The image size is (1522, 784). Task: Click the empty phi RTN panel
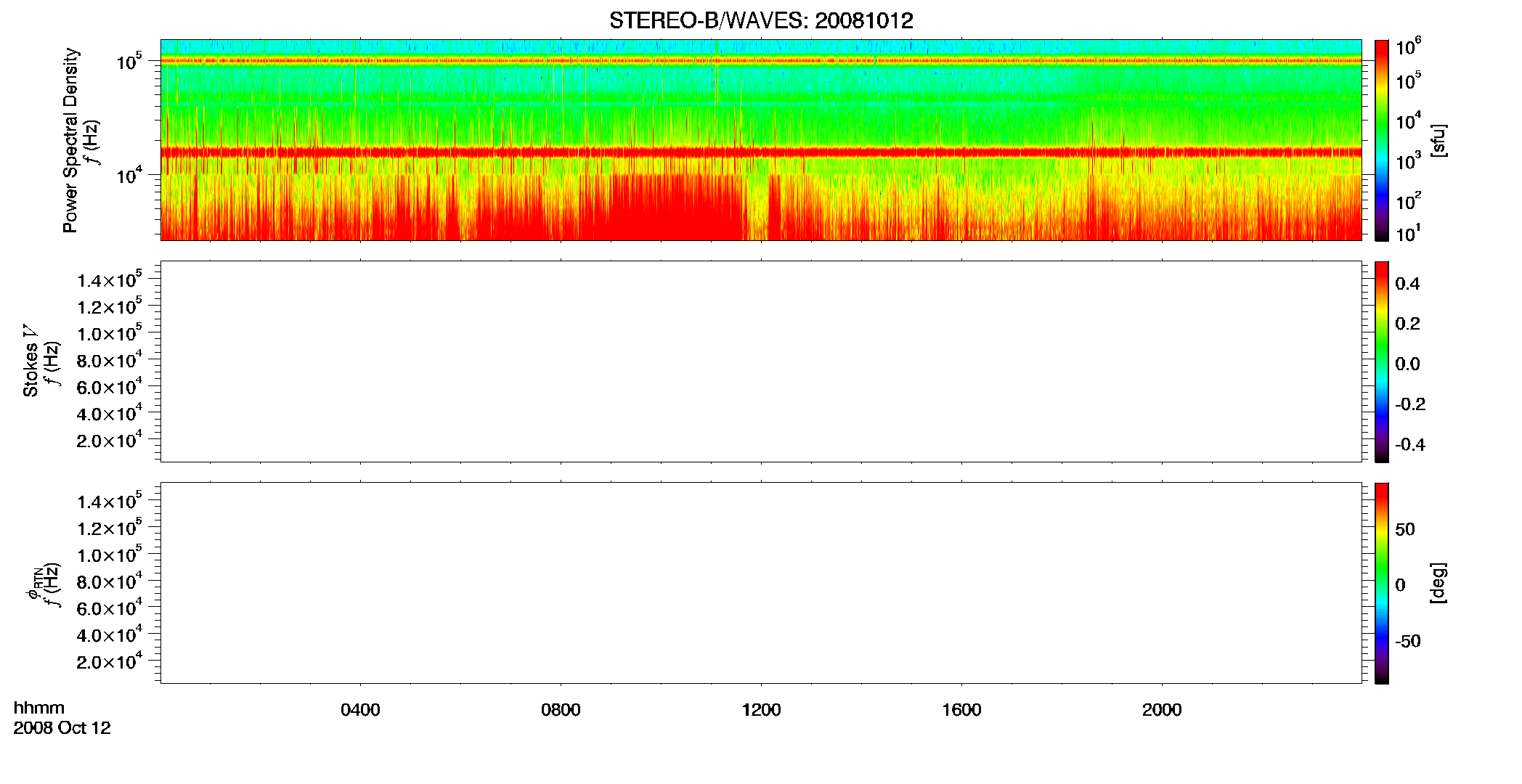click(761, 583)
